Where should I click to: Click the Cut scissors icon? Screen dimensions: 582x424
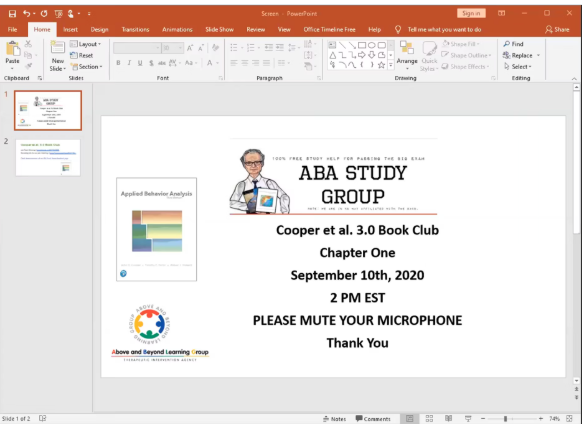(x=28, y=44)
